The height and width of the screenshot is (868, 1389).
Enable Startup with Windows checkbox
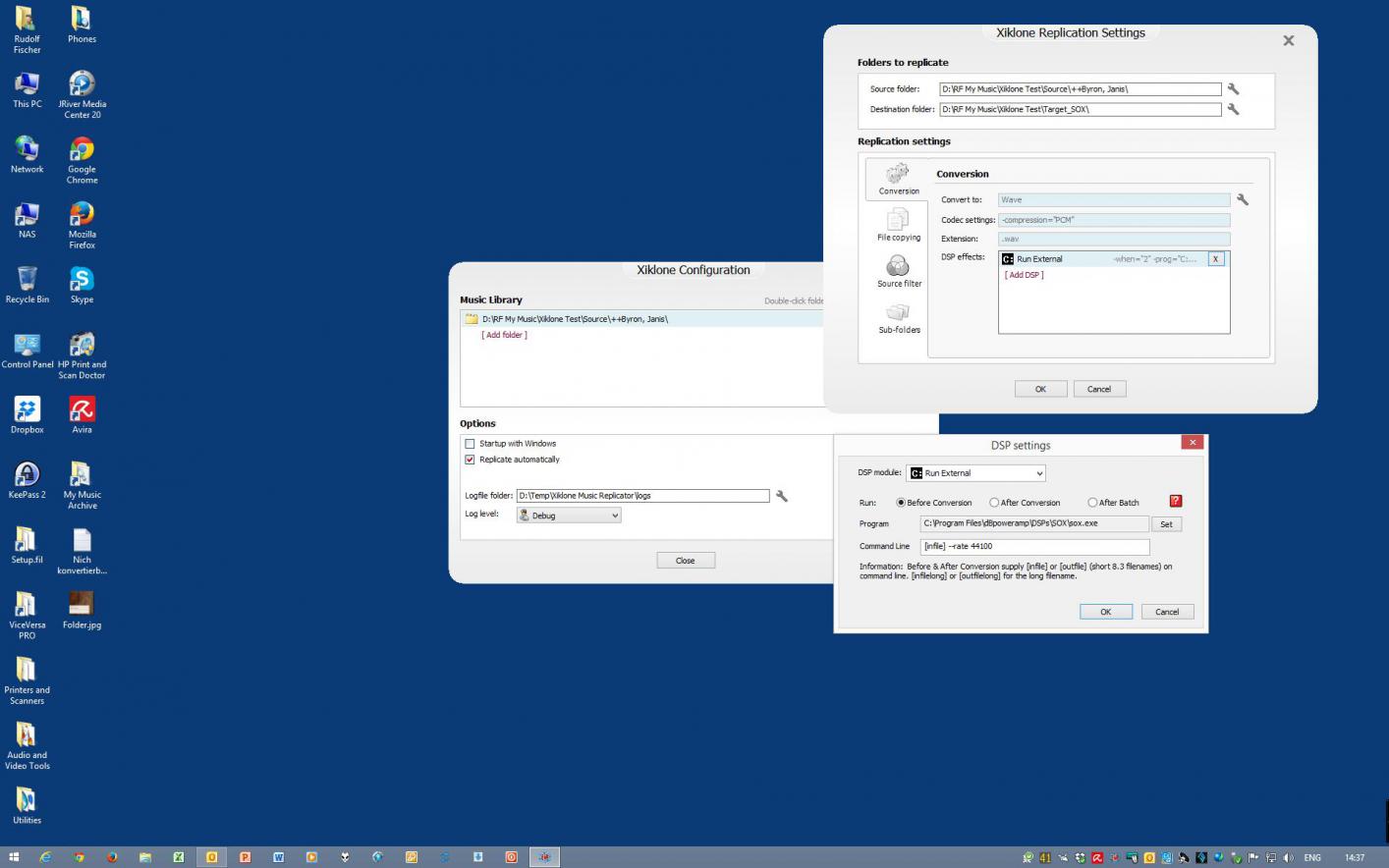point(470,444)
